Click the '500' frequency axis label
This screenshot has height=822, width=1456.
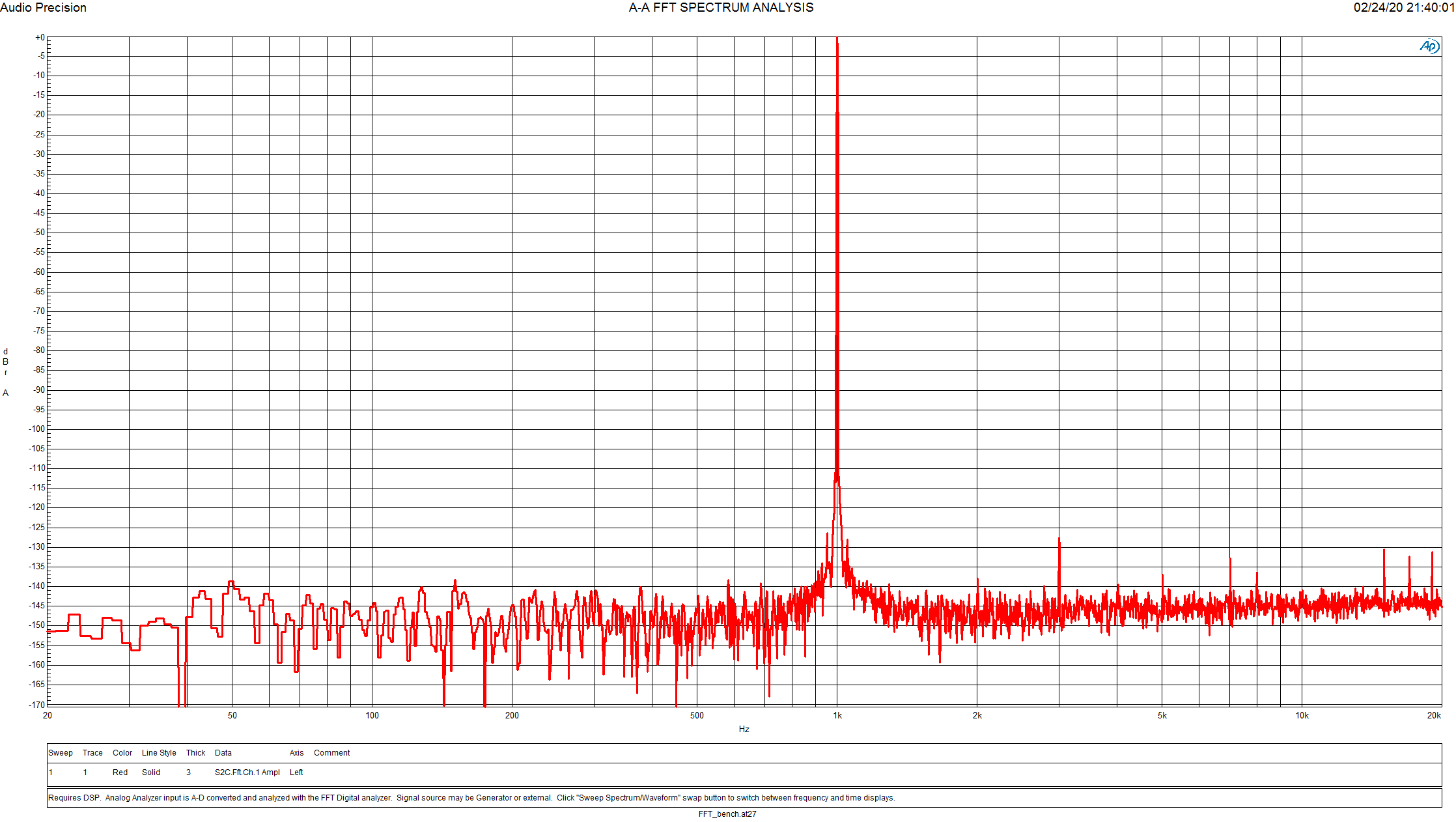click(x=697, y=715)
